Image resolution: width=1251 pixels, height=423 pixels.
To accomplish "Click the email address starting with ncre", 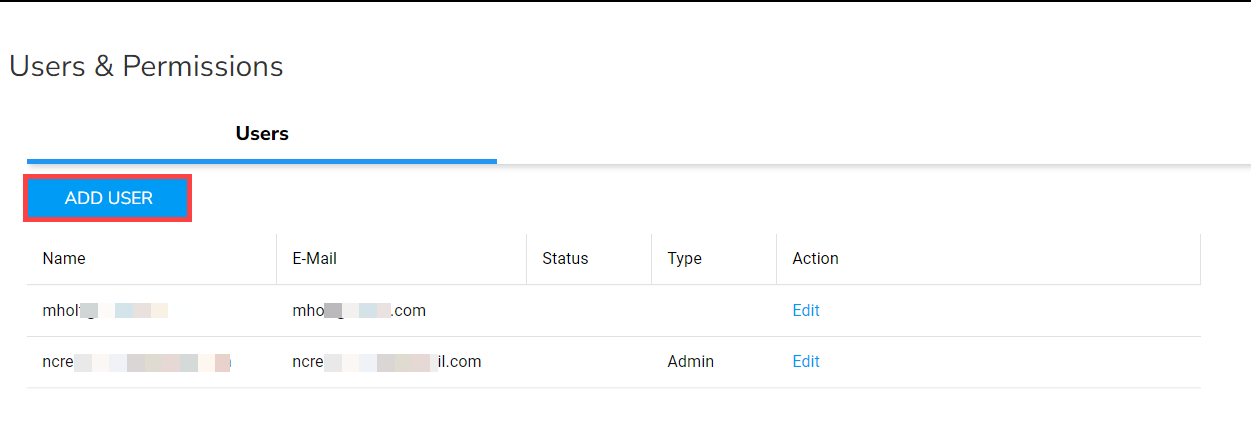I will click(386, 361).
